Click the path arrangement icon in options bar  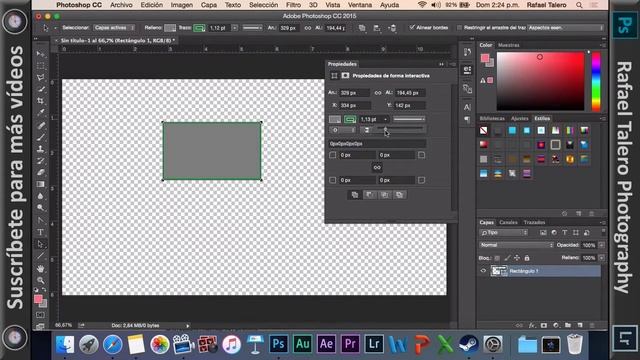tap(392, 28)
